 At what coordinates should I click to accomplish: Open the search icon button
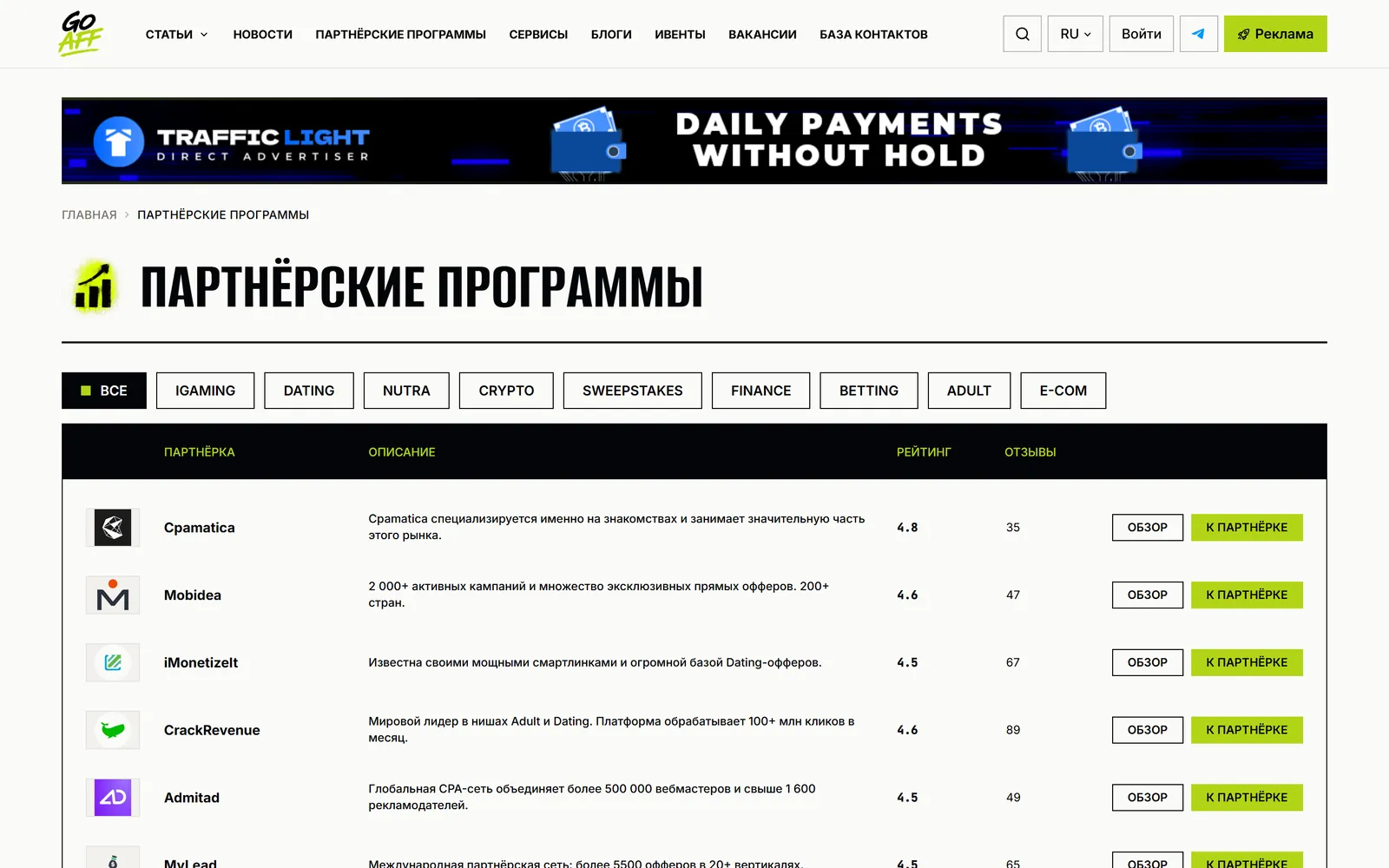click(x=1022, y=34)
